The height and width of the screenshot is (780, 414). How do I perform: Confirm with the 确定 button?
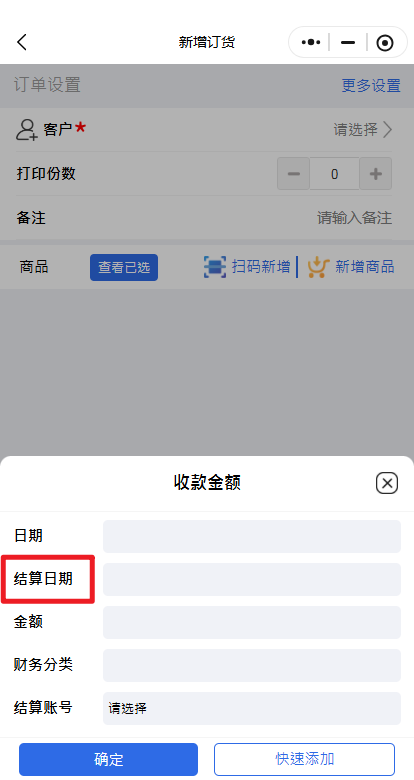[108, 759]
